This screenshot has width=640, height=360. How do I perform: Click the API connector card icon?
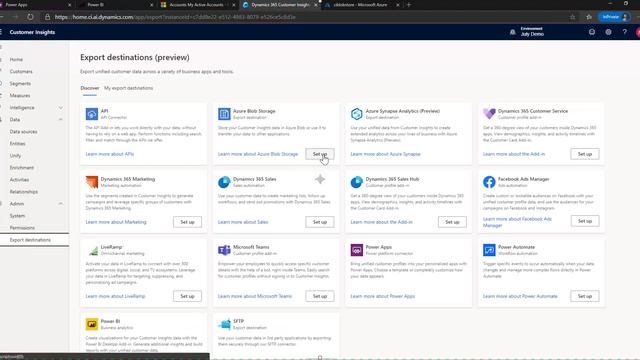[x=92, y=114]
